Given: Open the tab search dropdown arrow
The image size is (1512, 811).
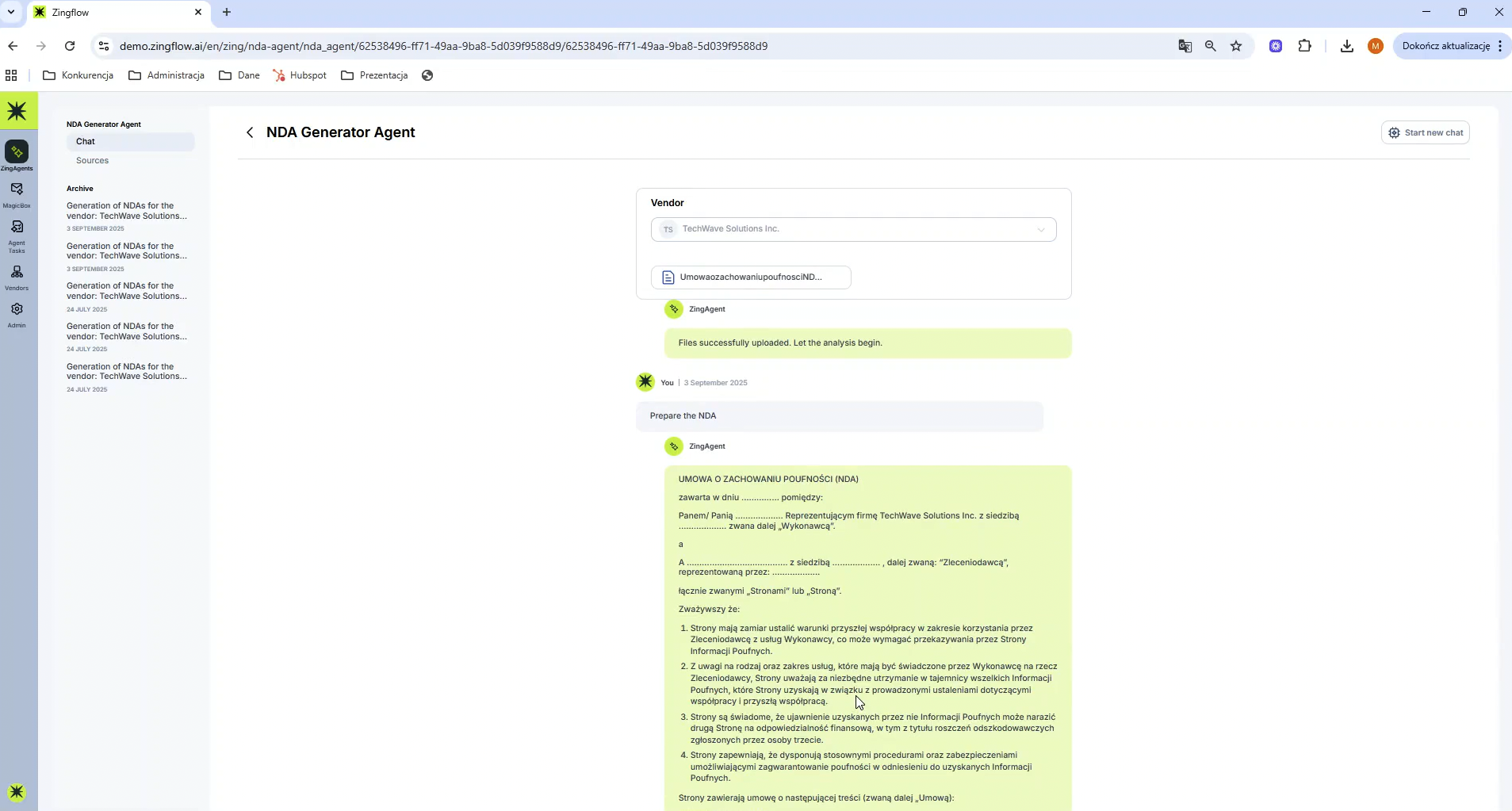Looking at the screenshot, I should click(11, 12).
